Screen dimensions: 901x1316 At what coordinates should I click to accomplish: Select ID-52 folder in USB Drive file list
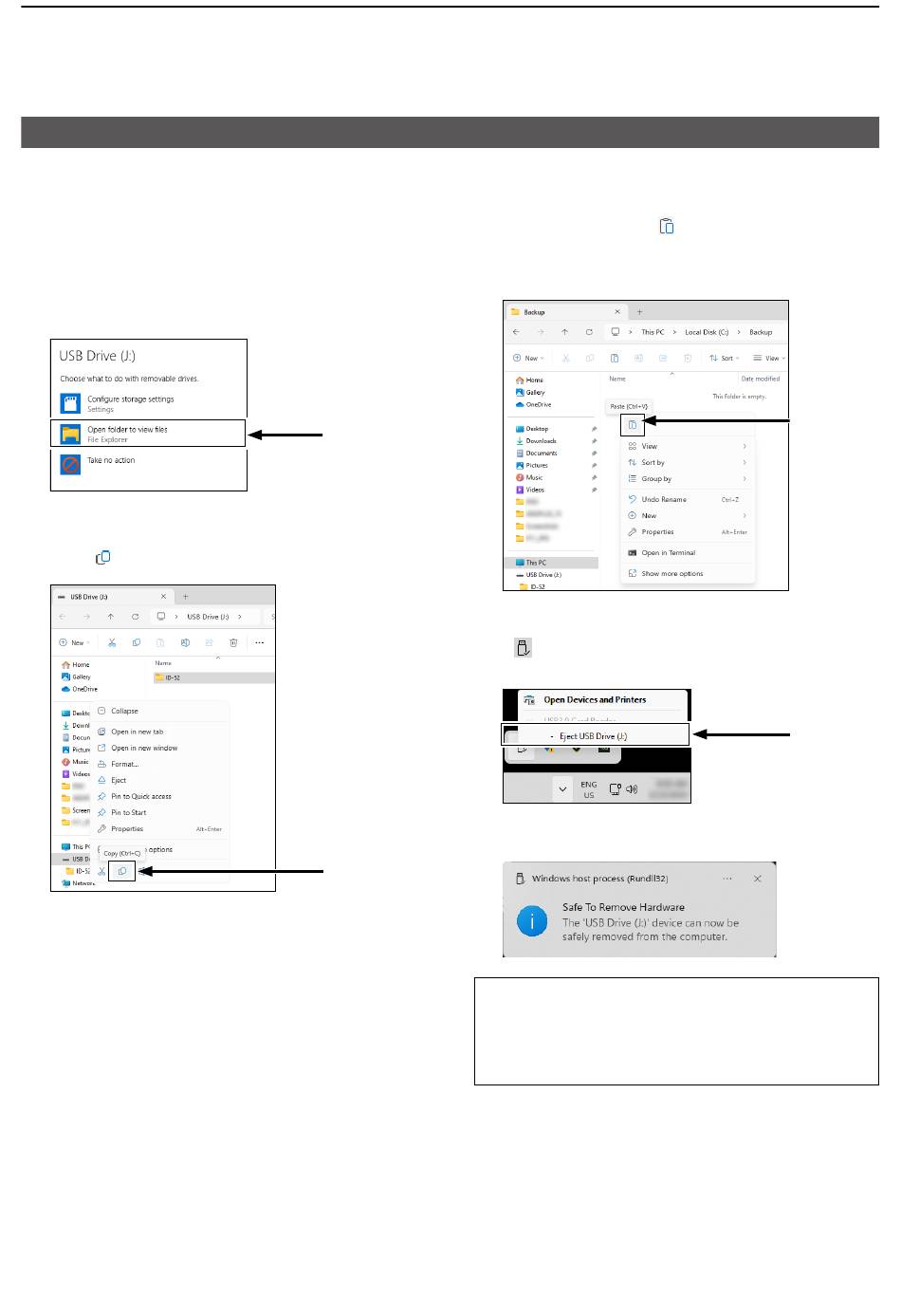click(x=173, y=677)
